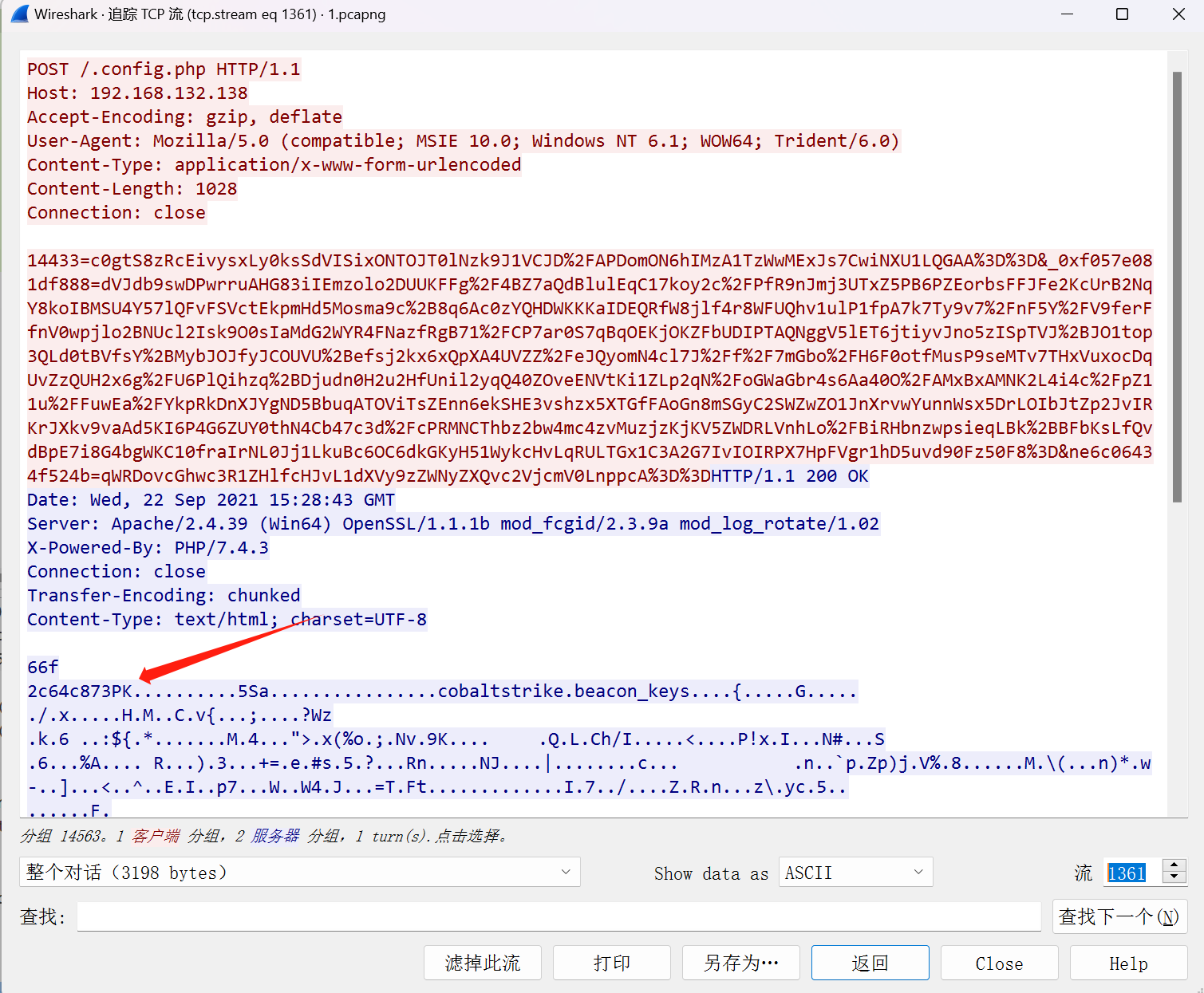This screenshot has height=993, width=1204.
Task: Click the X-Powered-By: PHP/7.4.3 line
Action: 148,548
